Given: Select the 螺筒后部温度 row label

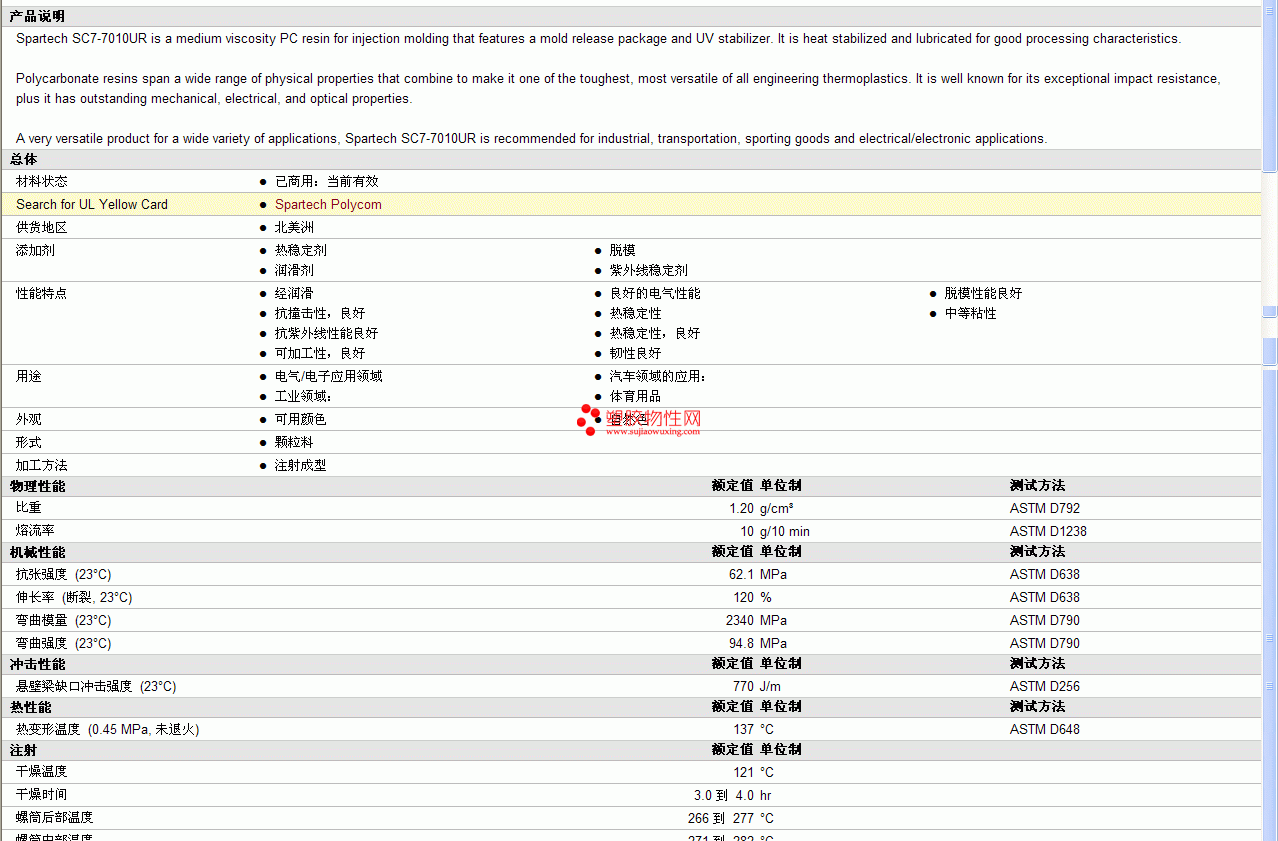Looking at the screenshot, I should pyautogui.click(x=55, y=818).
